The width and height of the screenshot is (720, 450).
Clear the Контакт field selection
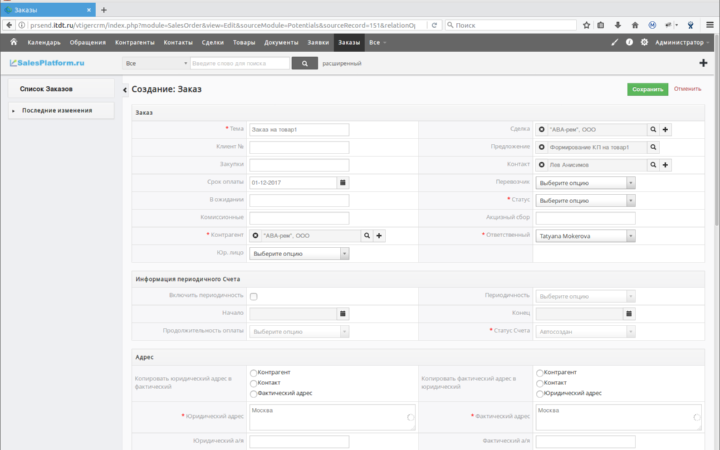point(541,165)
